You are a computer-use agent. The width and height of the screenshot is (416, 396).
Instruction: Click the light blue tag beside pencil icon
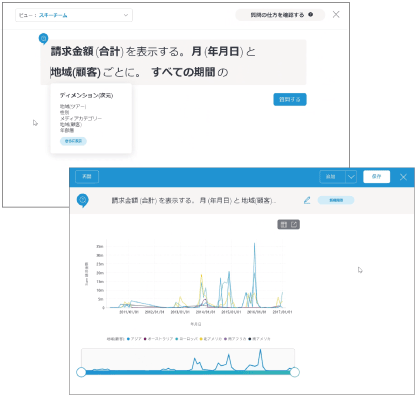[336, 200]
